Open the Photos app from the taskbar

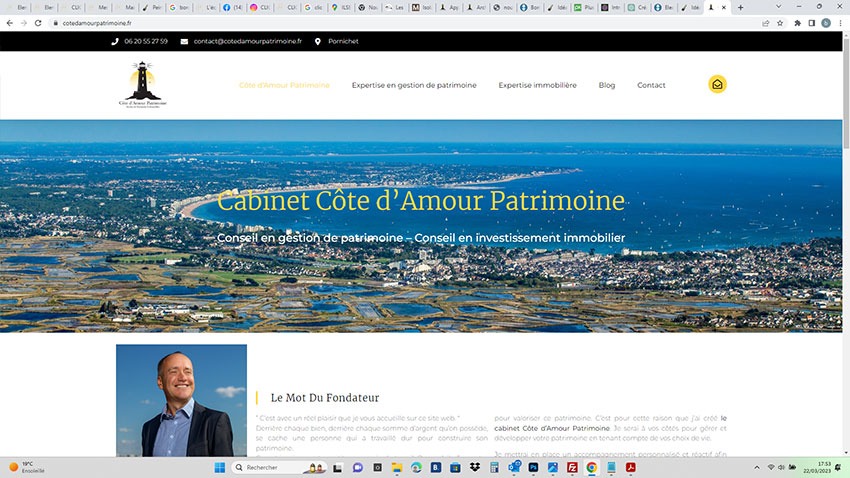553,468
